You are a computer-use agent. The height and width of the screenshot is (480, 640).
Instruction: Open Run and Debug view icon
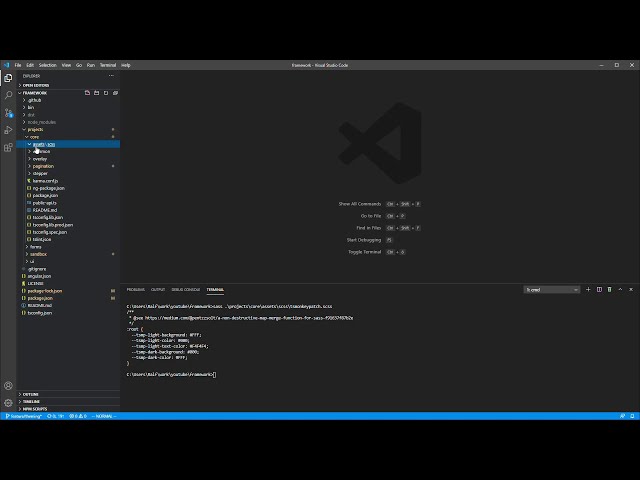[8, 130]
